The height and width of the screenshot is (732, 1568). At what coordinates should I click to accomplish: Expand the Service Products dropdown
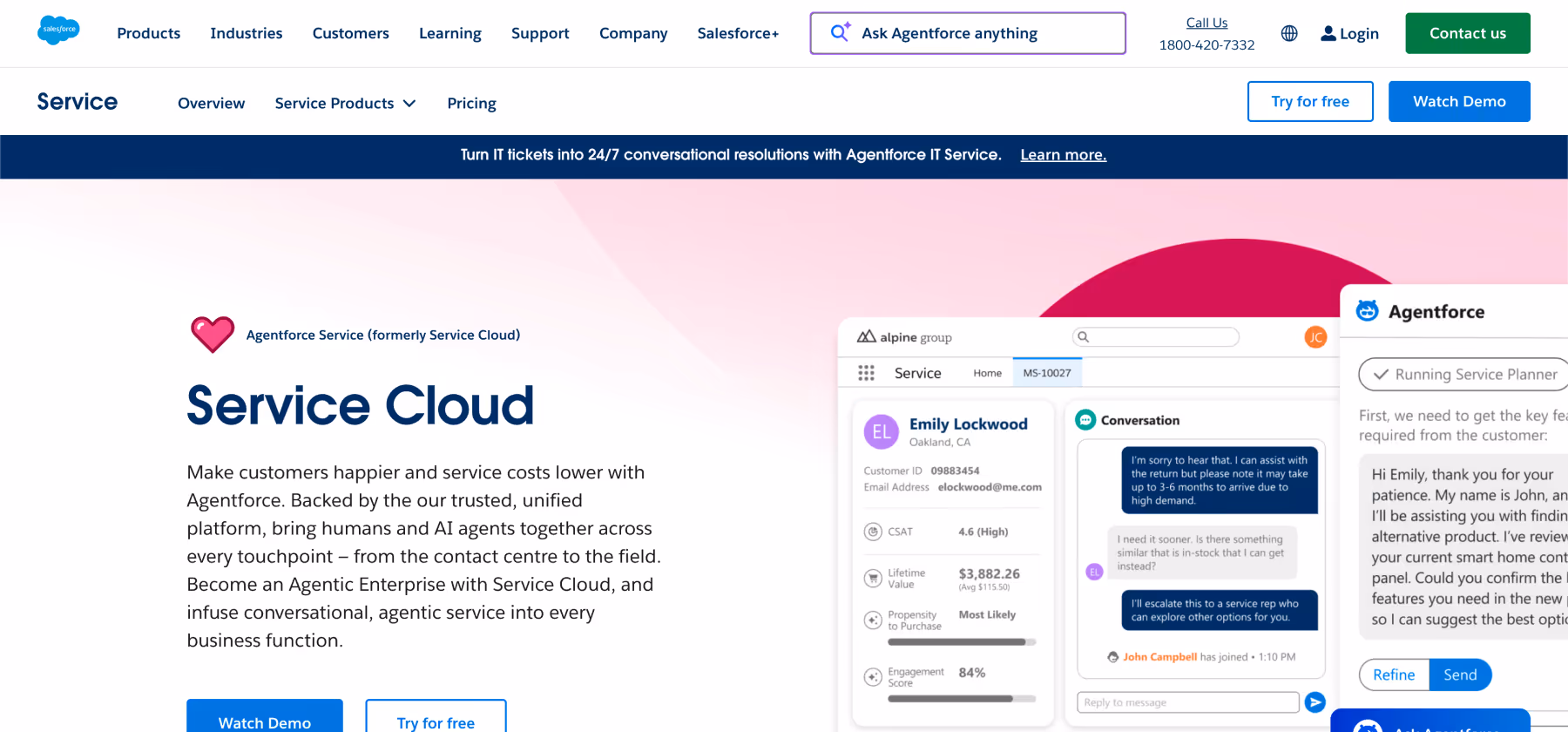345,103
